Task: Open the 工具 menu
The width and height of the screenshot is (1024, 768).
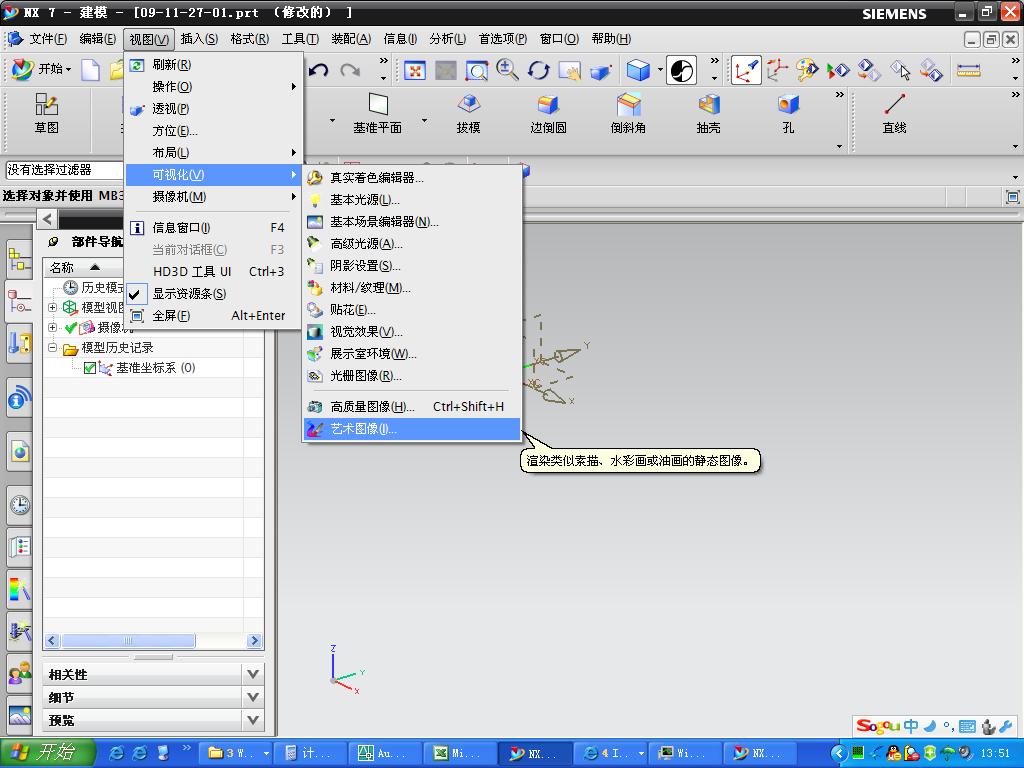Action: coord(300,39)
